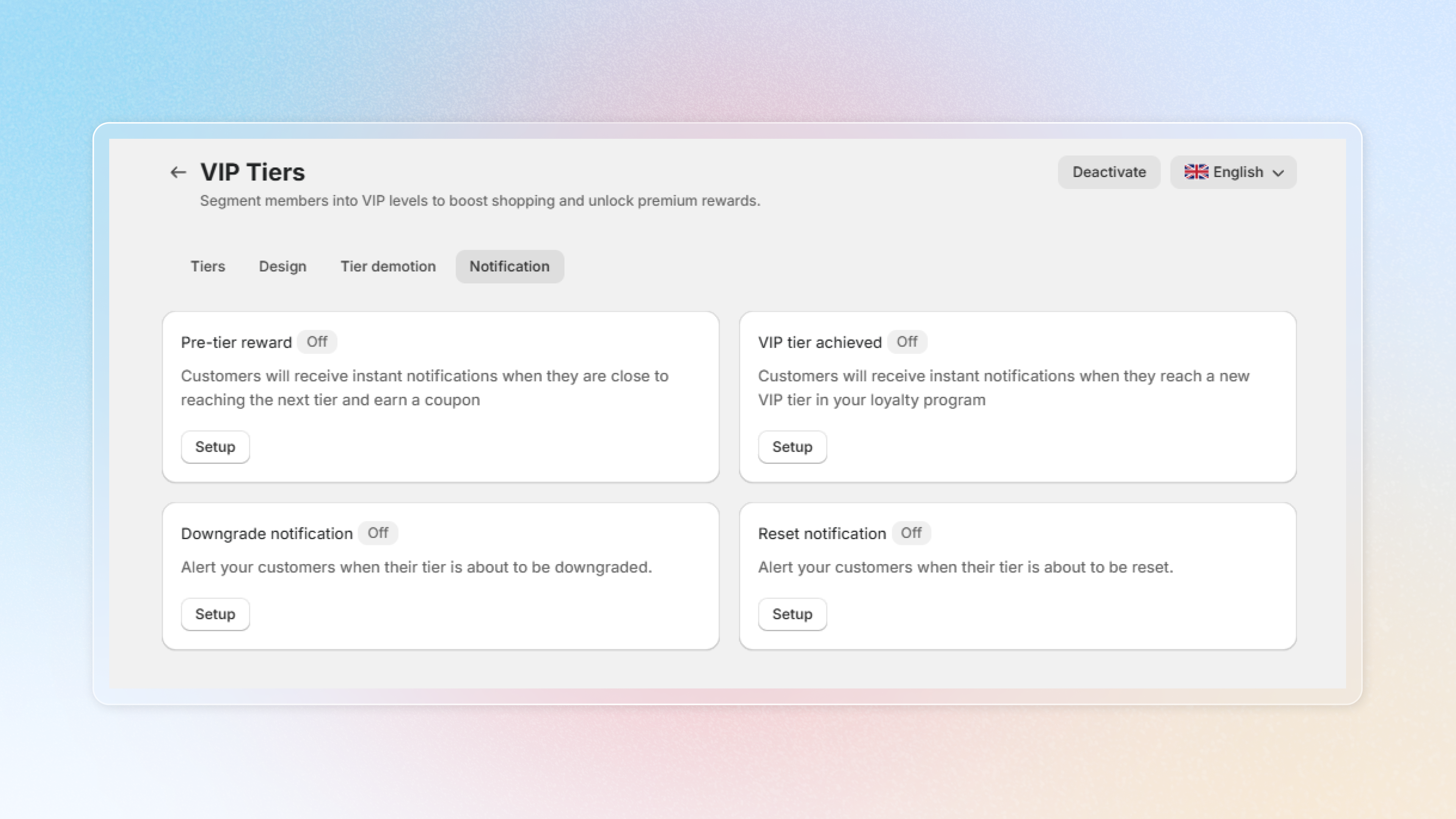Image resolution: width=1456 pixels, height=819 pixels.
Task: Open Setup for Downgrade notification
Action: (x=215, y=614)
